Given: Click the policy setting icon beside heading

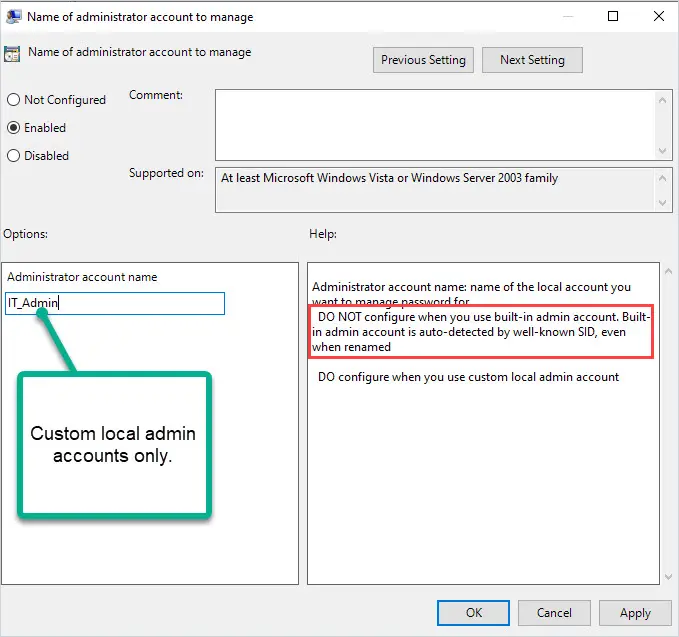Looking at the screenshot, I should click(x=12, y=54).
